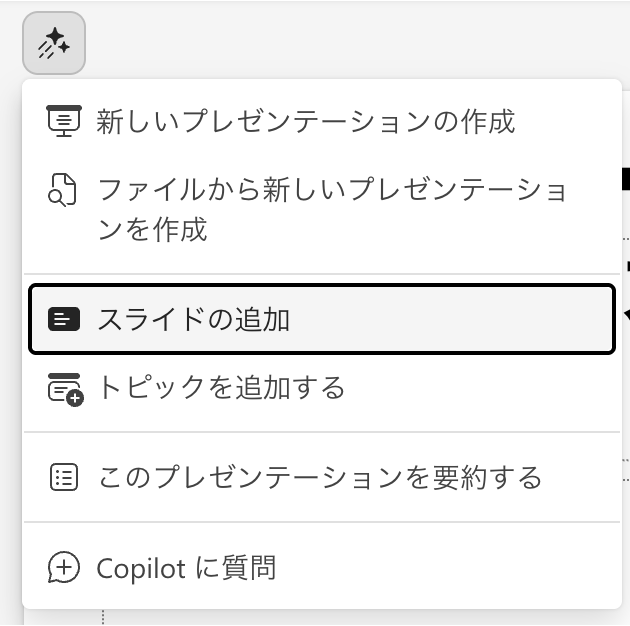Click the word Copilot in last menu entry

click(x=141, y=568)
